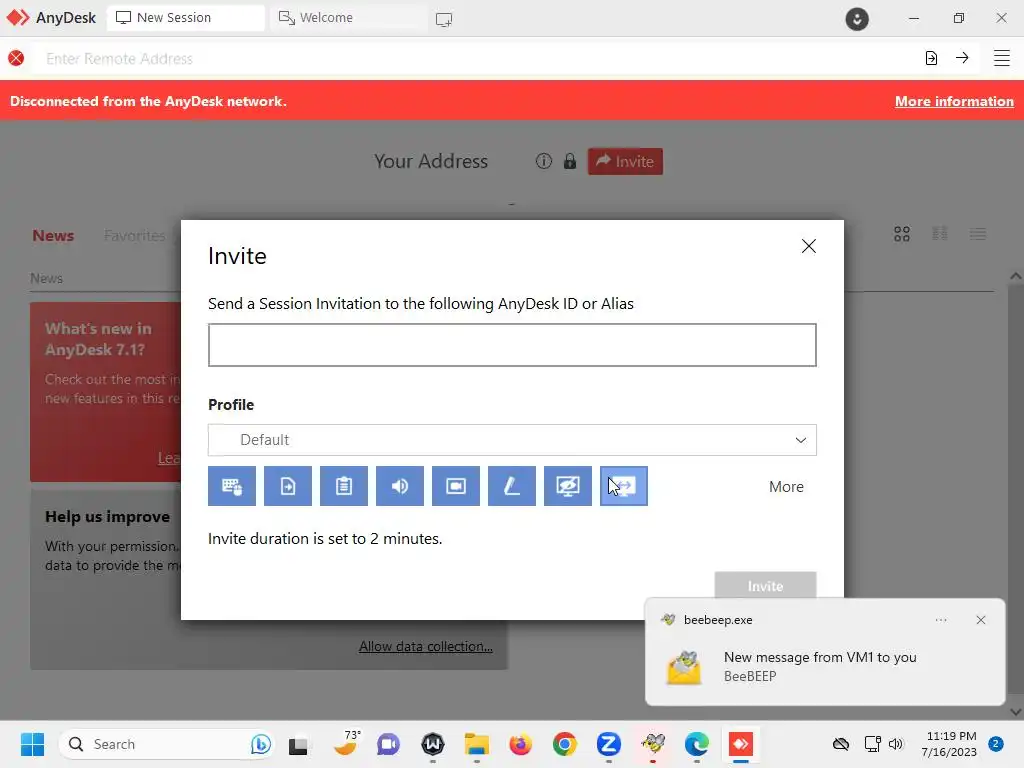Open Bing chat icon in search box
Screen dimensions: 1024x768
point(260,744)
